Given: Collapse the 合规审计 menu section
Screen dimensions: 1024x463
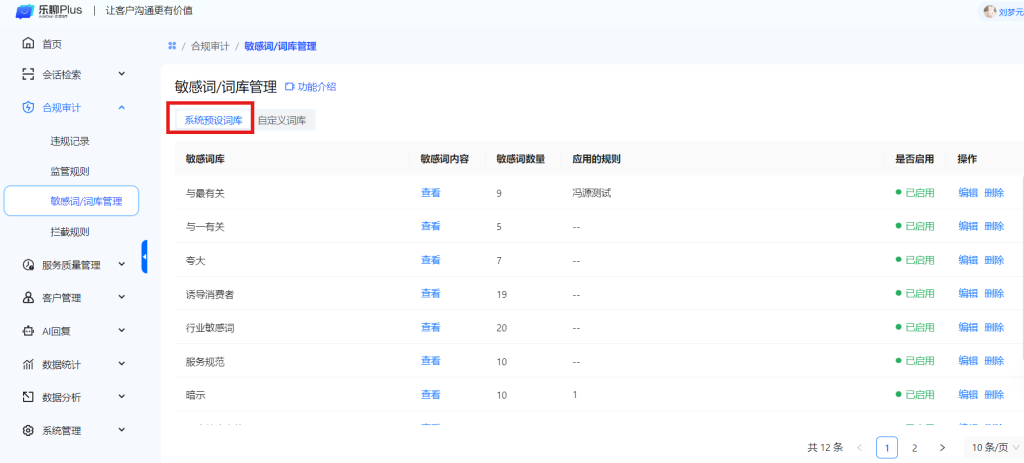Looking at the screenshot, I should click(x=121, y=107).
